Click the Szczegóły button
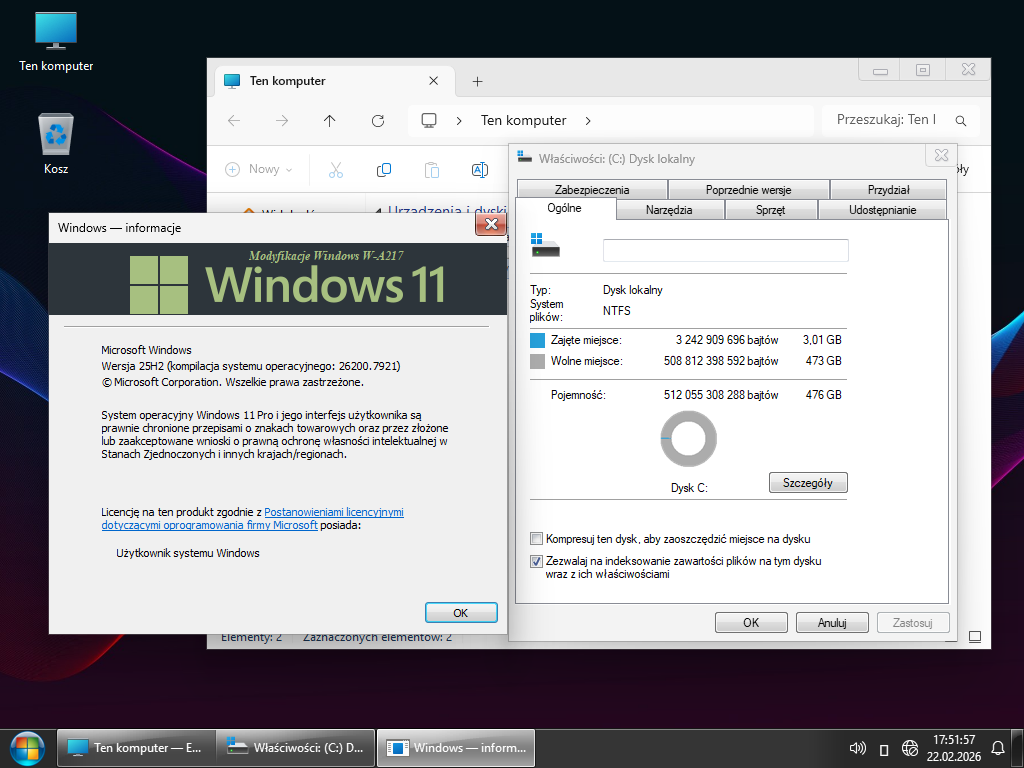 808,483
